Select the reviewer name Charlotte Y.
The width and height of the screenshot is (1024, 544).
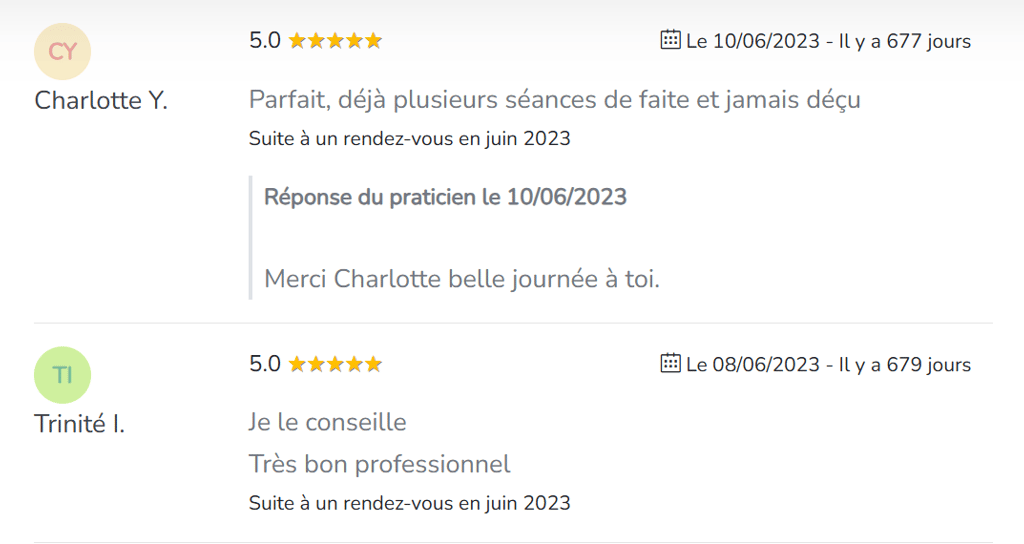pyautogui.click(x=101, y=101)
